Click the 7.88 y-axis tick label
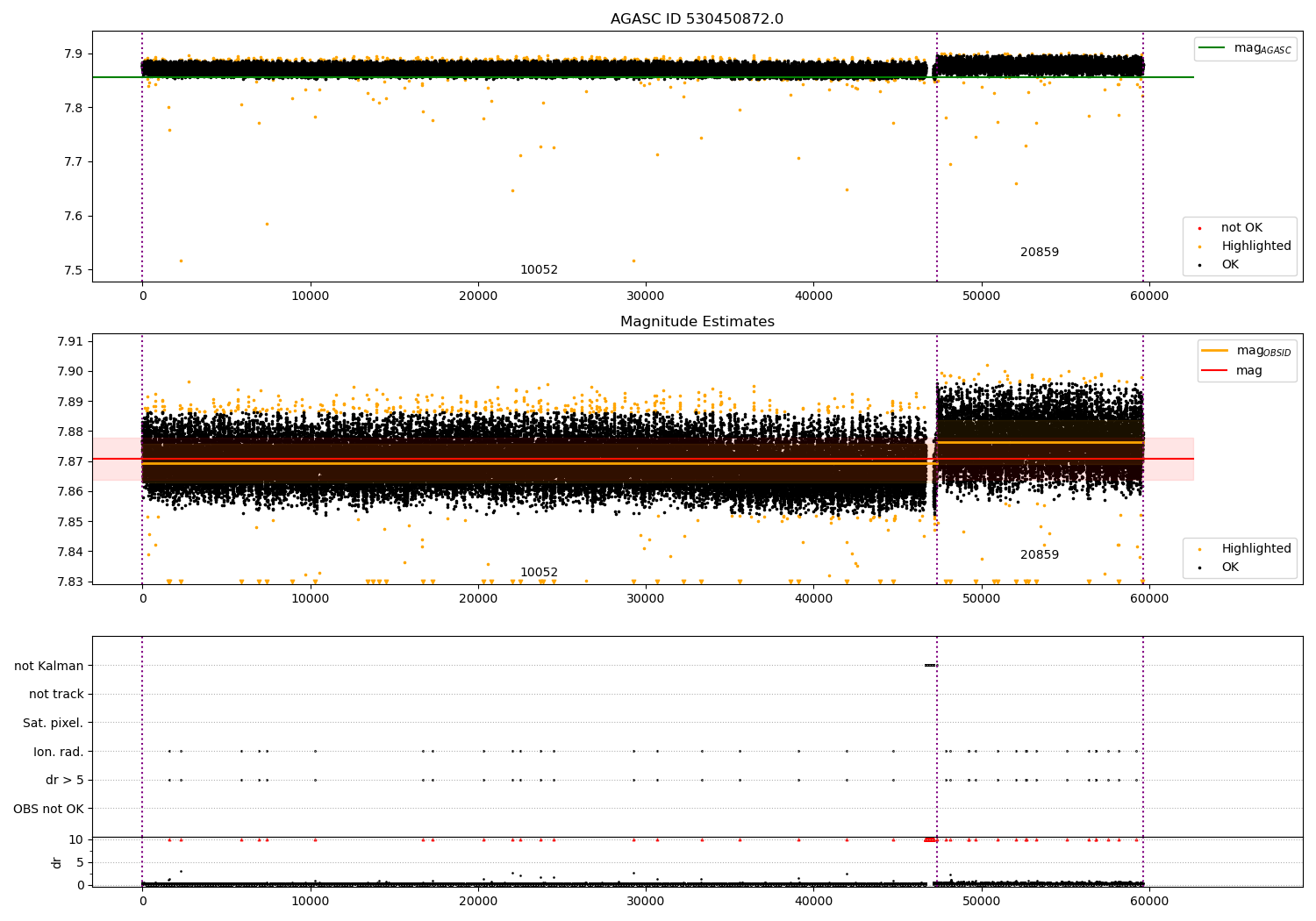The height and width of the screenshot is (921, 1316). coord(70,432)
